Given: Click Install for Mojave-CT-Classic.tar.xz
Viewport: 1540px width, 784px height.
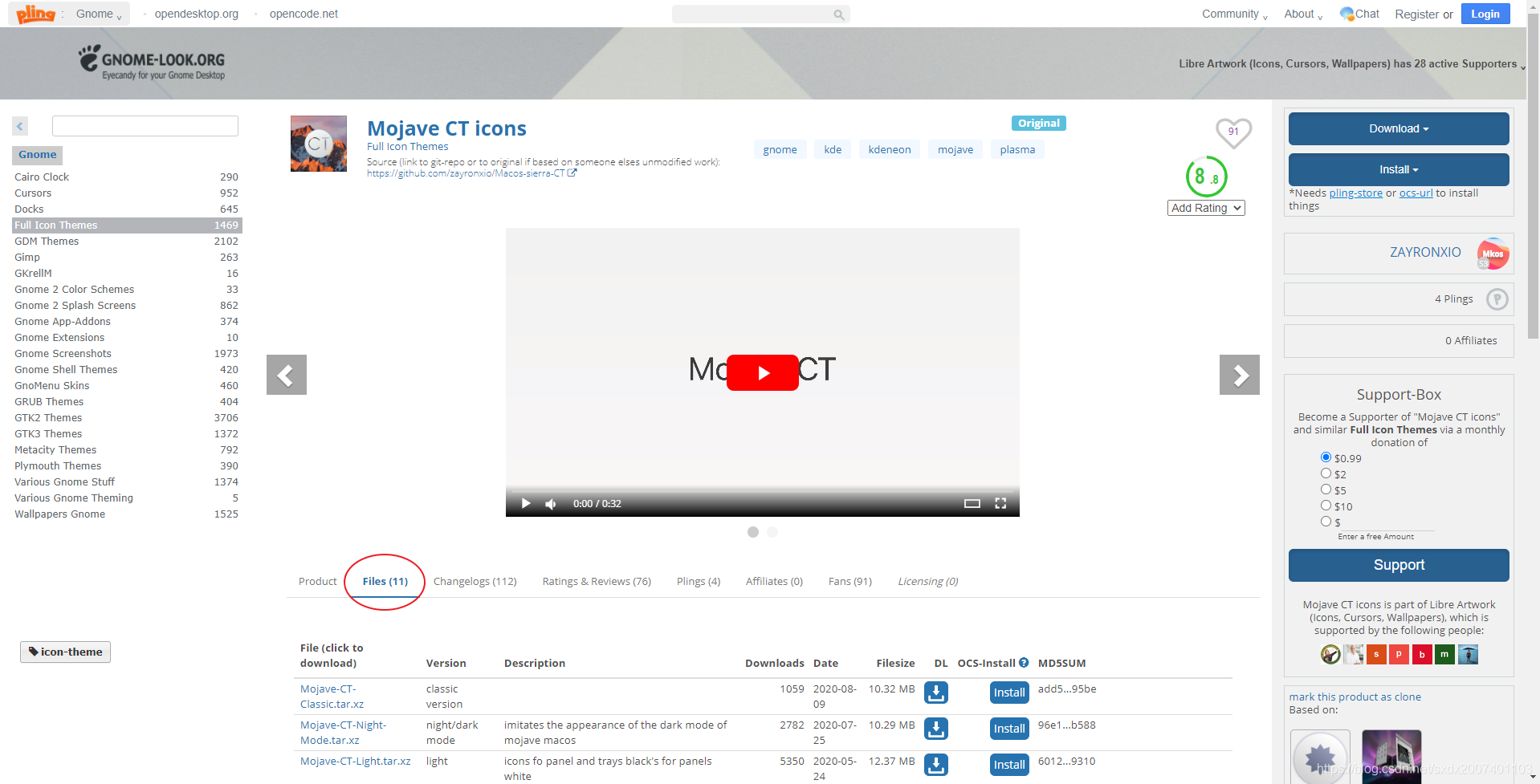Looking at the screenshot, I should pos(1009,693).
